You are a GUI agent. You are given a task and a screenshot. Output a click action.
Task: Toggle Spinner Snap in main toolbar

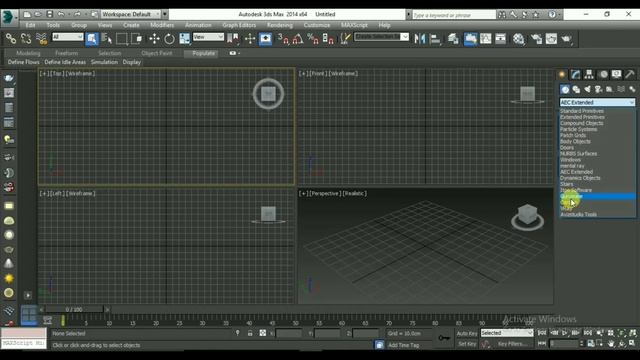pyautogui.click(x=328, y=39)
